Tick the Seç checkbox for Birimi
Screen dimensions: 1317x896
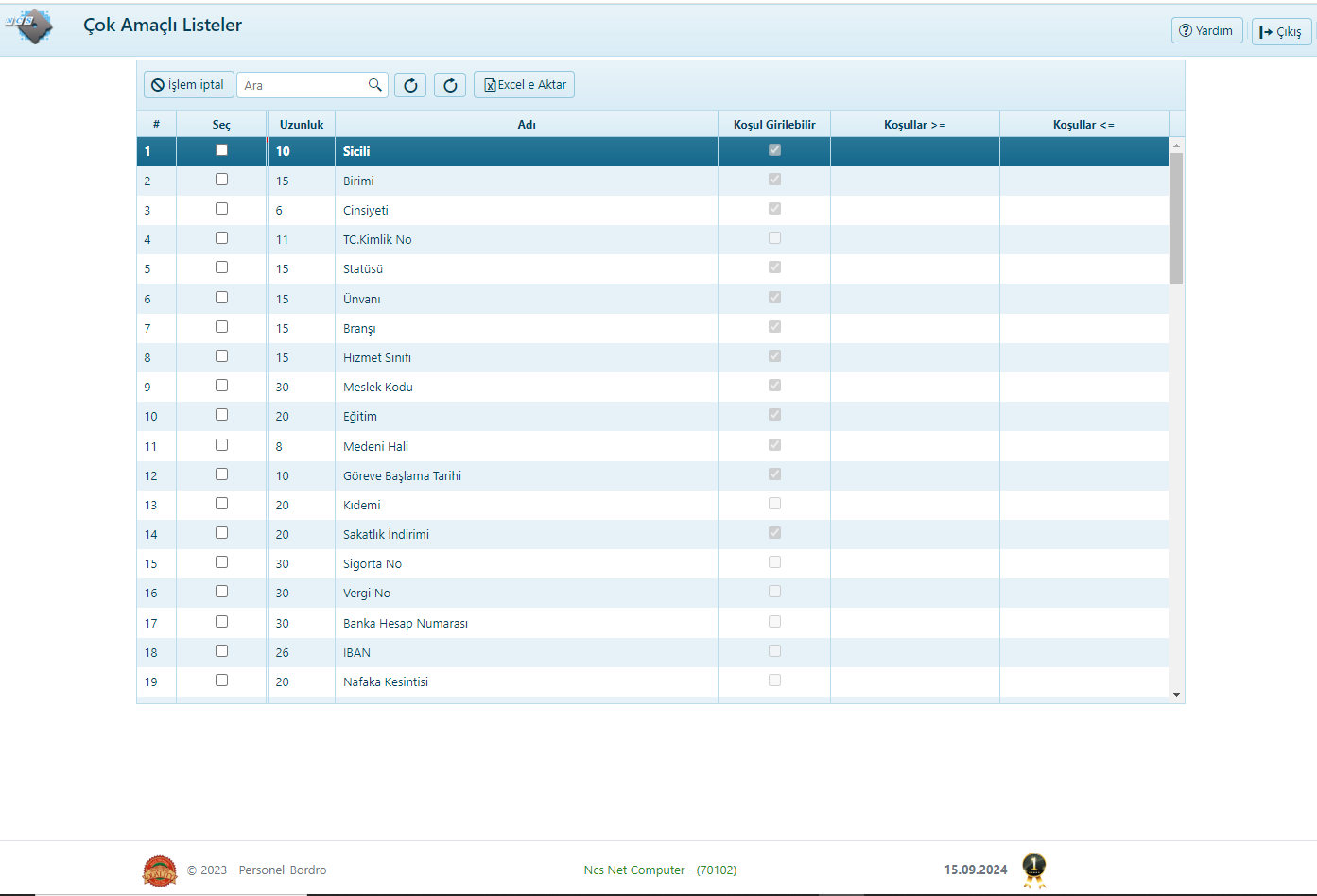[x=221, y=180]
